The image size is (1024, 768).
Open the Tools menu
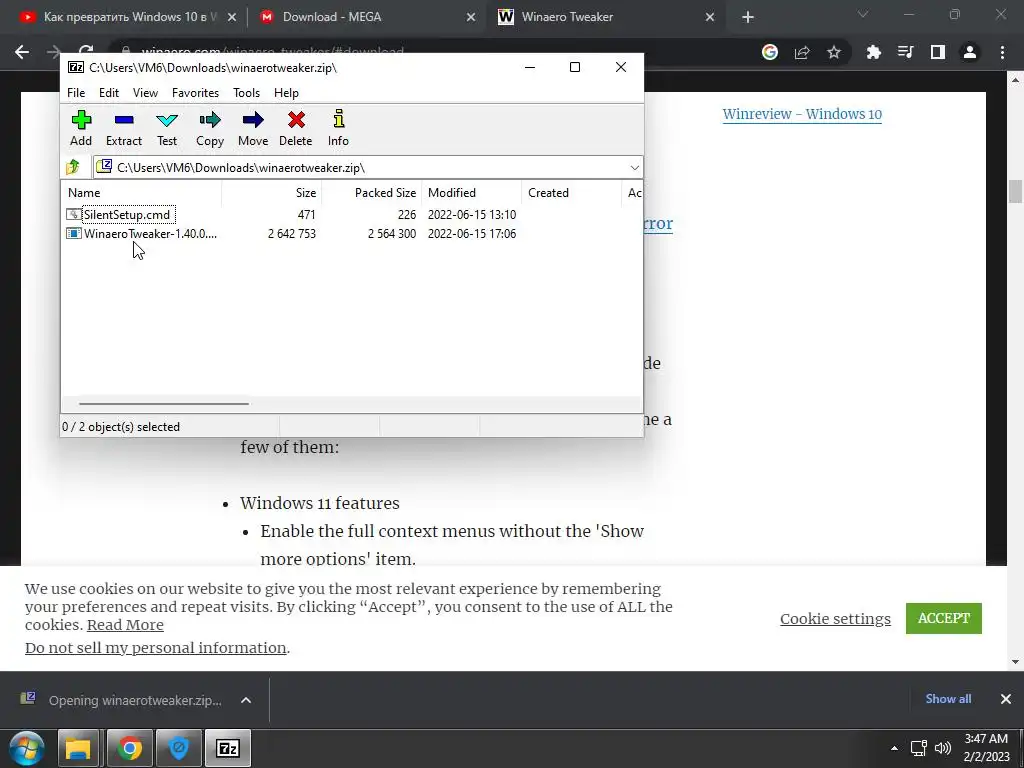coord(246,93)
